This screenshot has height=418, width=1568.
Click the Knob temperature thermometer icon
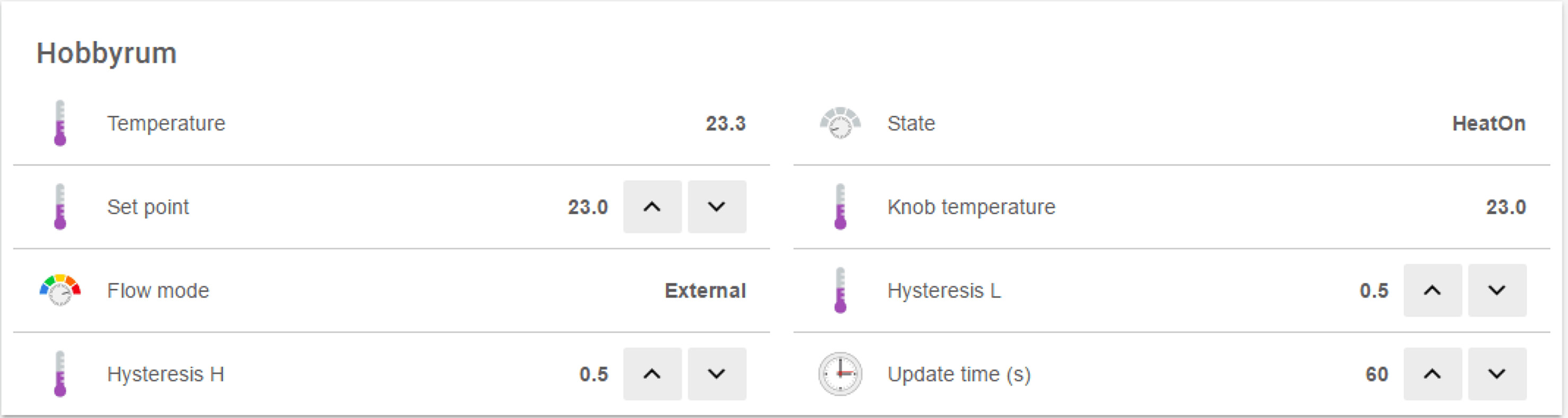tap(840, 207)
